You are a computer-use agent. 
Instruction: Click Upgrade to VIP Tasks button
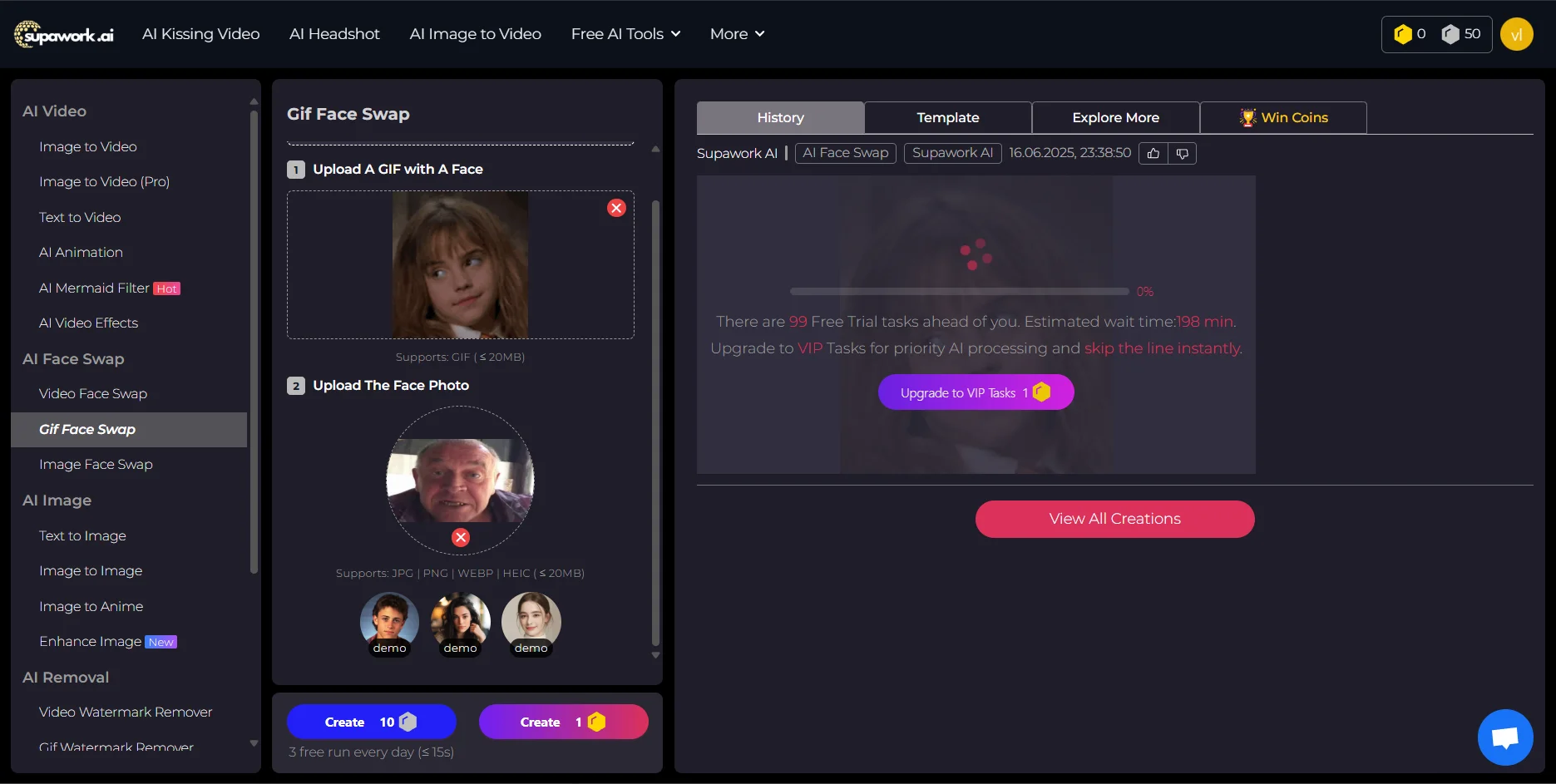coord(976,392)
